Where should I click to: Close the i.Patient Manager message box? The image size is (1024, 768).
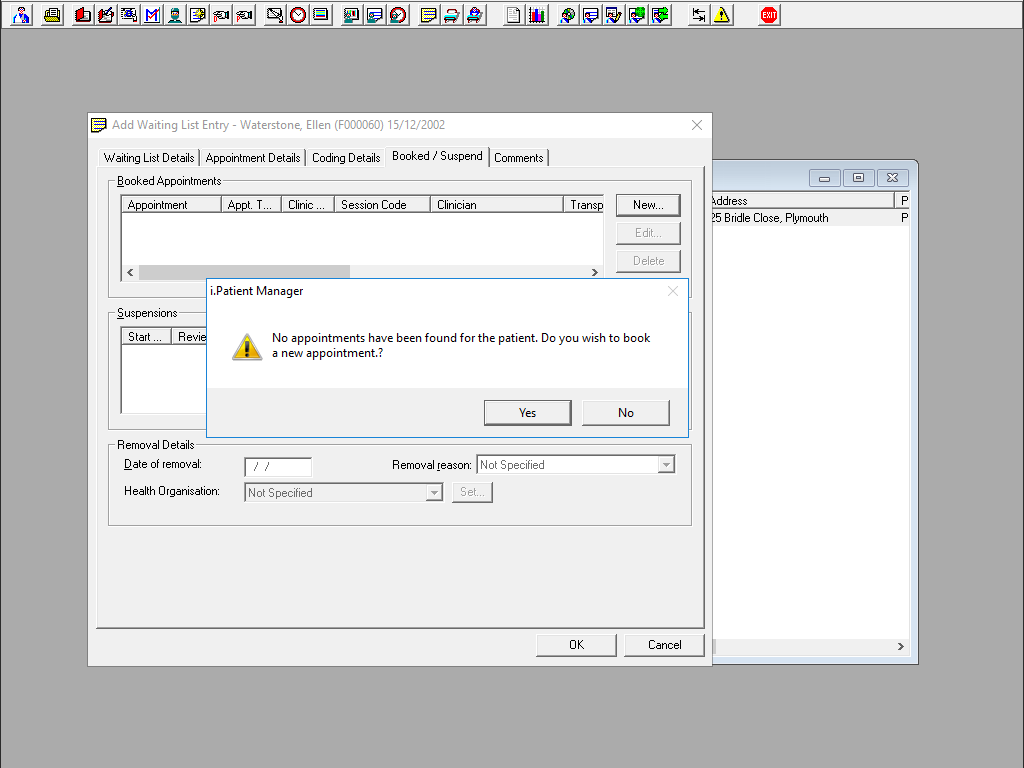point(673,291)
